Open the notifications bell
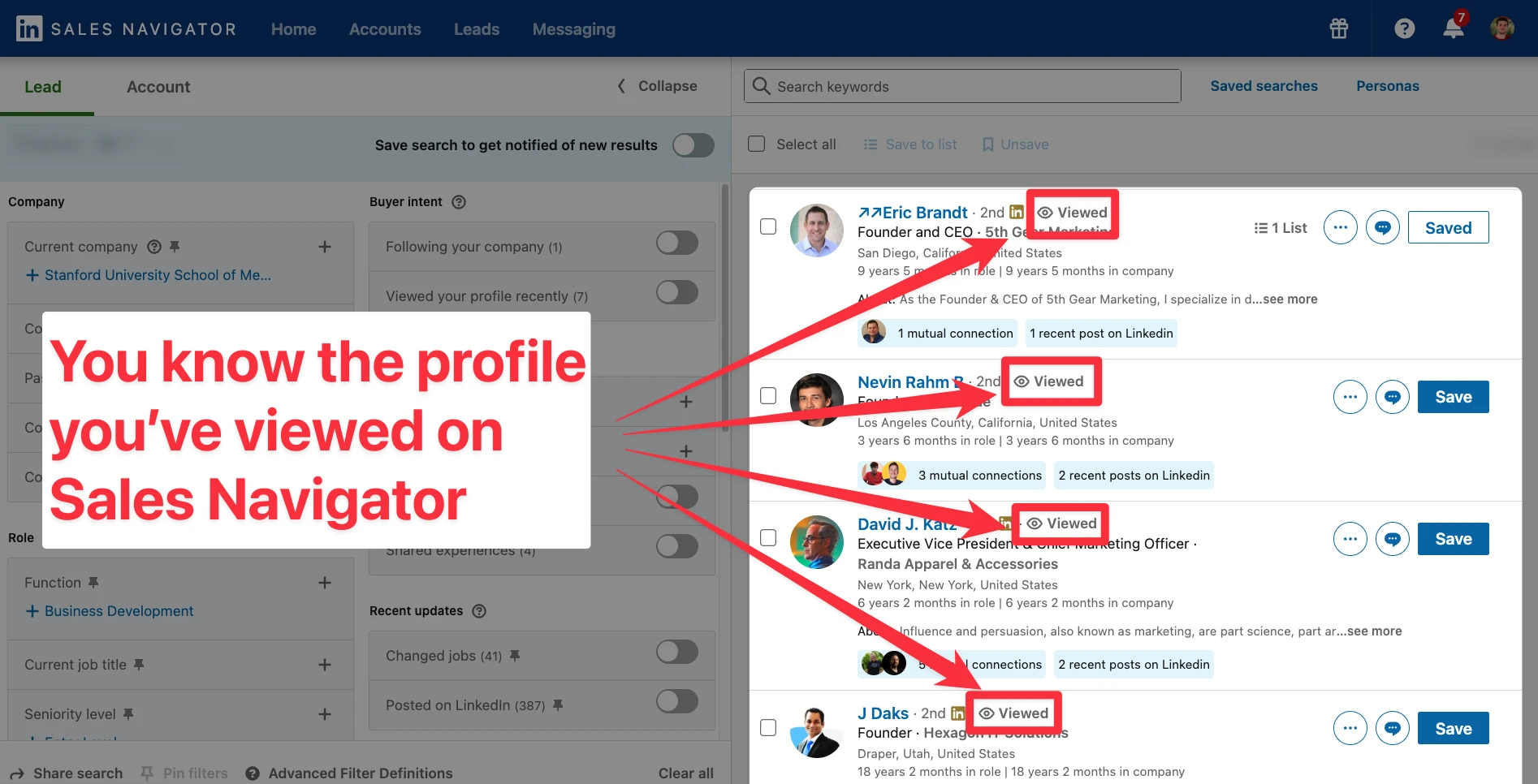This screenshot has width=1538, height=784. [x=1454, y=28]
